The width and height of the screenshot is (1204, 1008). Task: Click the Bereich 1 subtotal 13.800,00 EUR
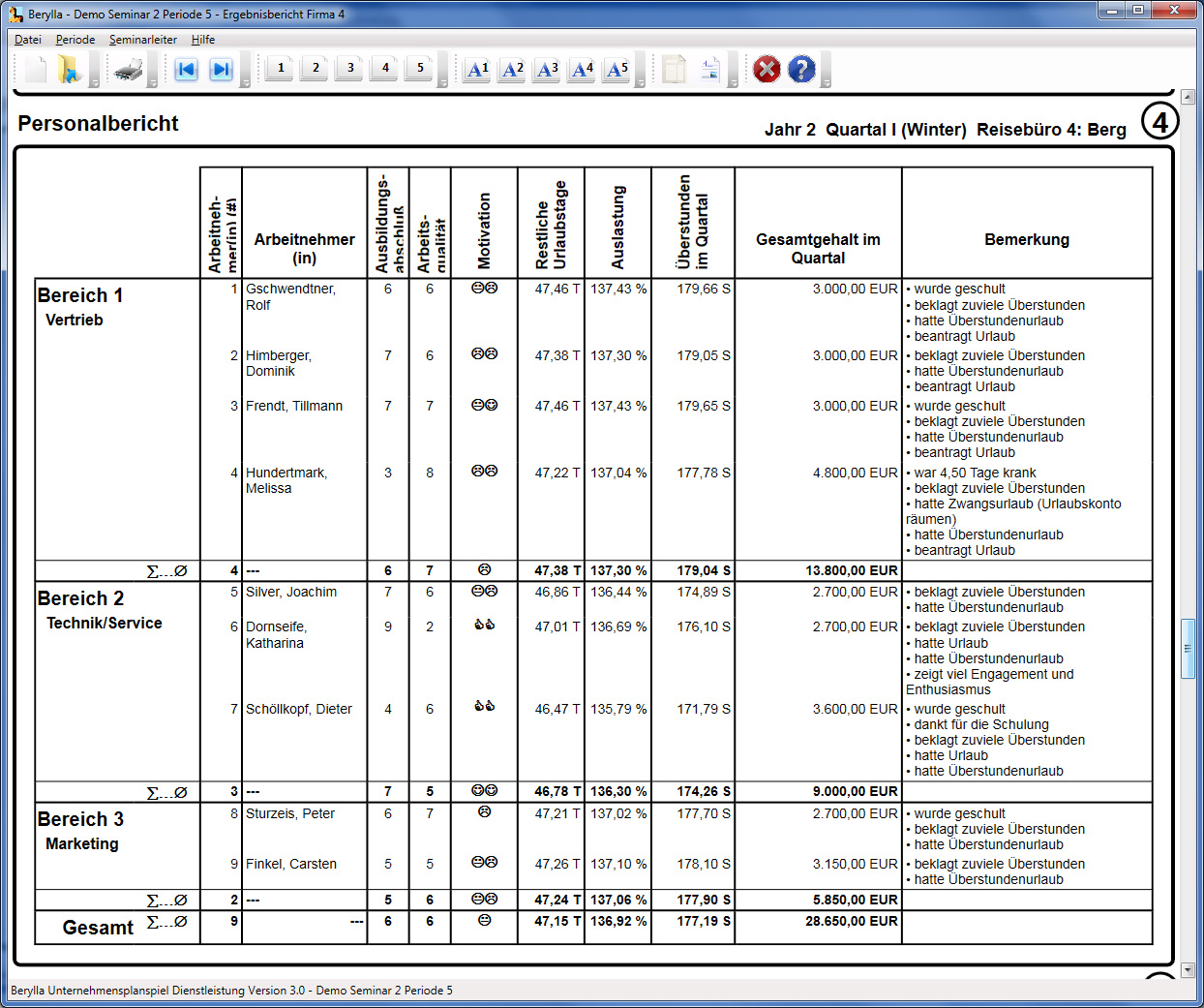tap(852, 570)
